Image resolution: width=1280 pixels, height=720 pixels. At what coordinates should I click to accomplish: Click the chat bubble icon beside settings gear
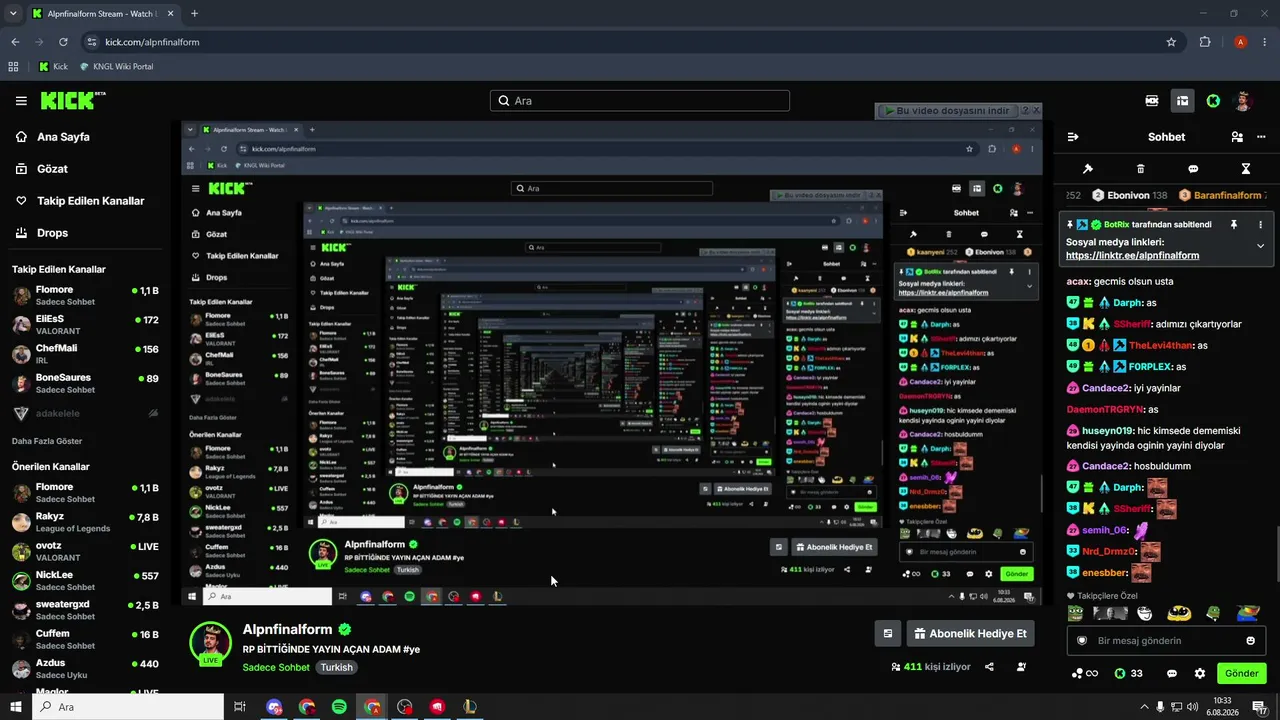(1172, 674)
